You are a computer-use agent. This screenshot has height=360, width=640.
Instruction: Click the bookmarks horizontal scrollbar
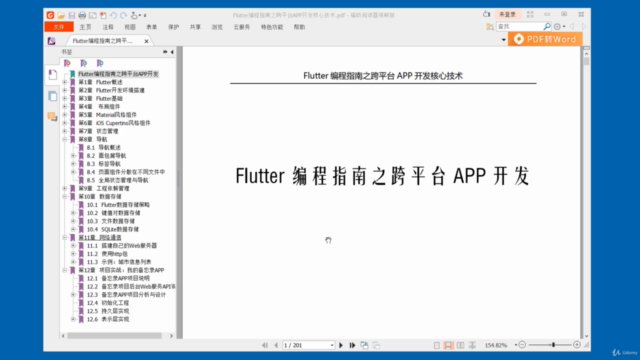click(x=114, y=336)
